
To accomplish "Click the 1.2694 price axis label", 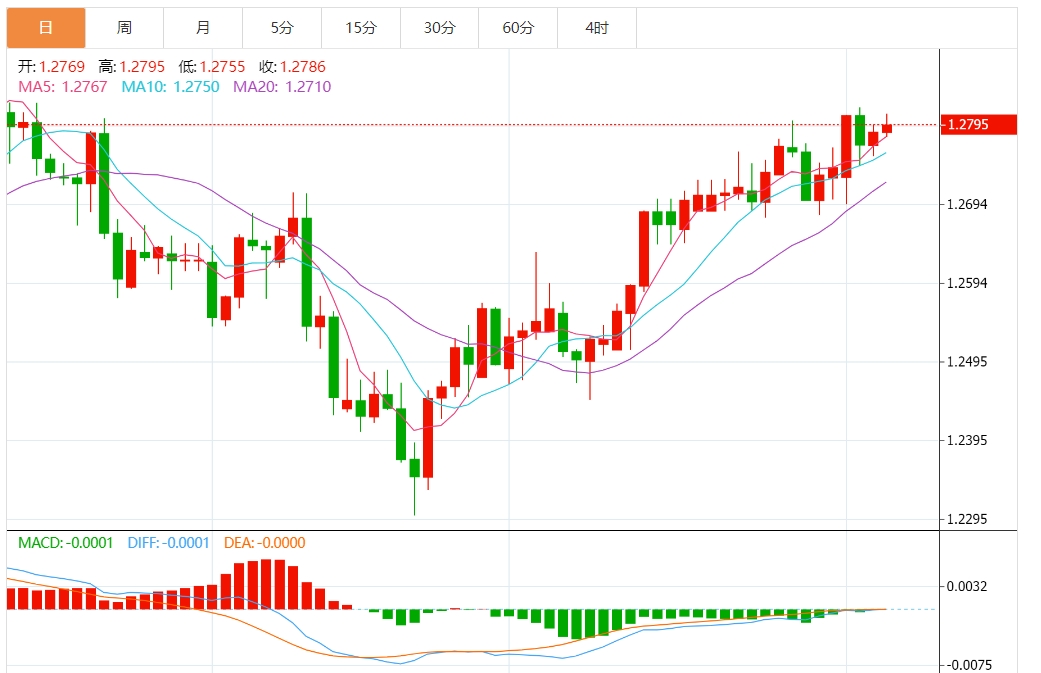I will coord(967,204).
